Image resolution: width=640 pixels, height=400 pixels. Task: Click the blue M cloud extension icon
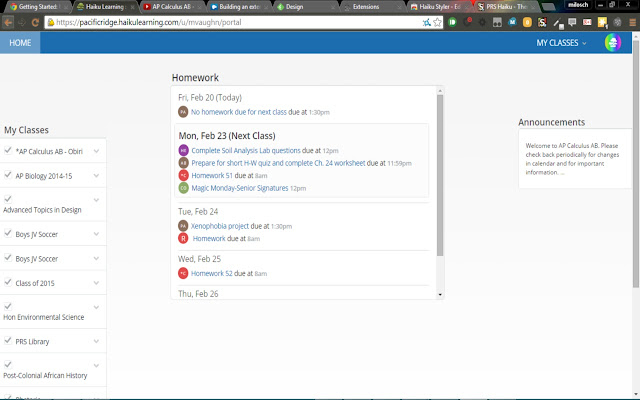(512, 22)
